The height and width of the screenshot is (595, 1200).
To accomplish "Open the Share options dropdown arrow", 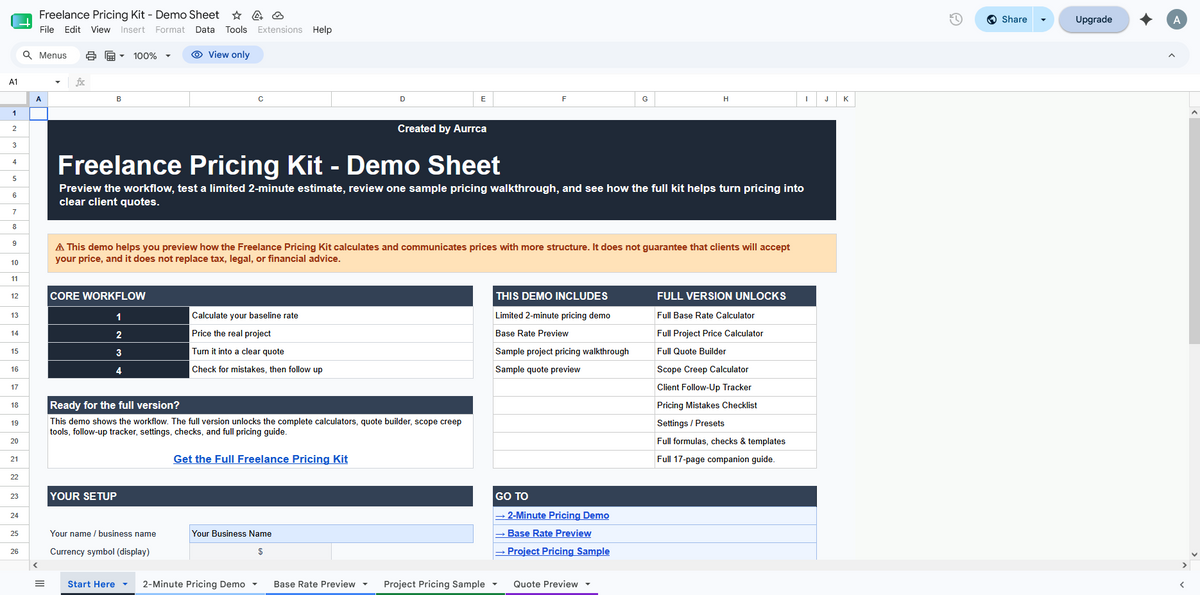I will (1044, 19).
